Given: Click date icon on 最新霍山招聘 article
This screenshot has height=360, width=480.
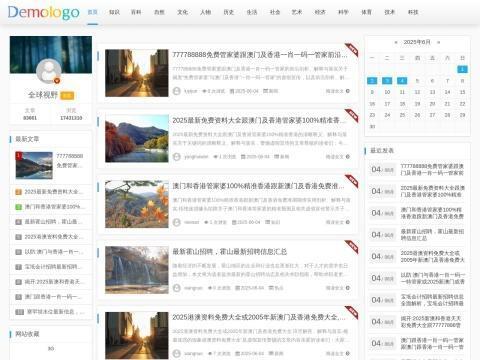Looking at the screenshot, I should click(237, 288).
